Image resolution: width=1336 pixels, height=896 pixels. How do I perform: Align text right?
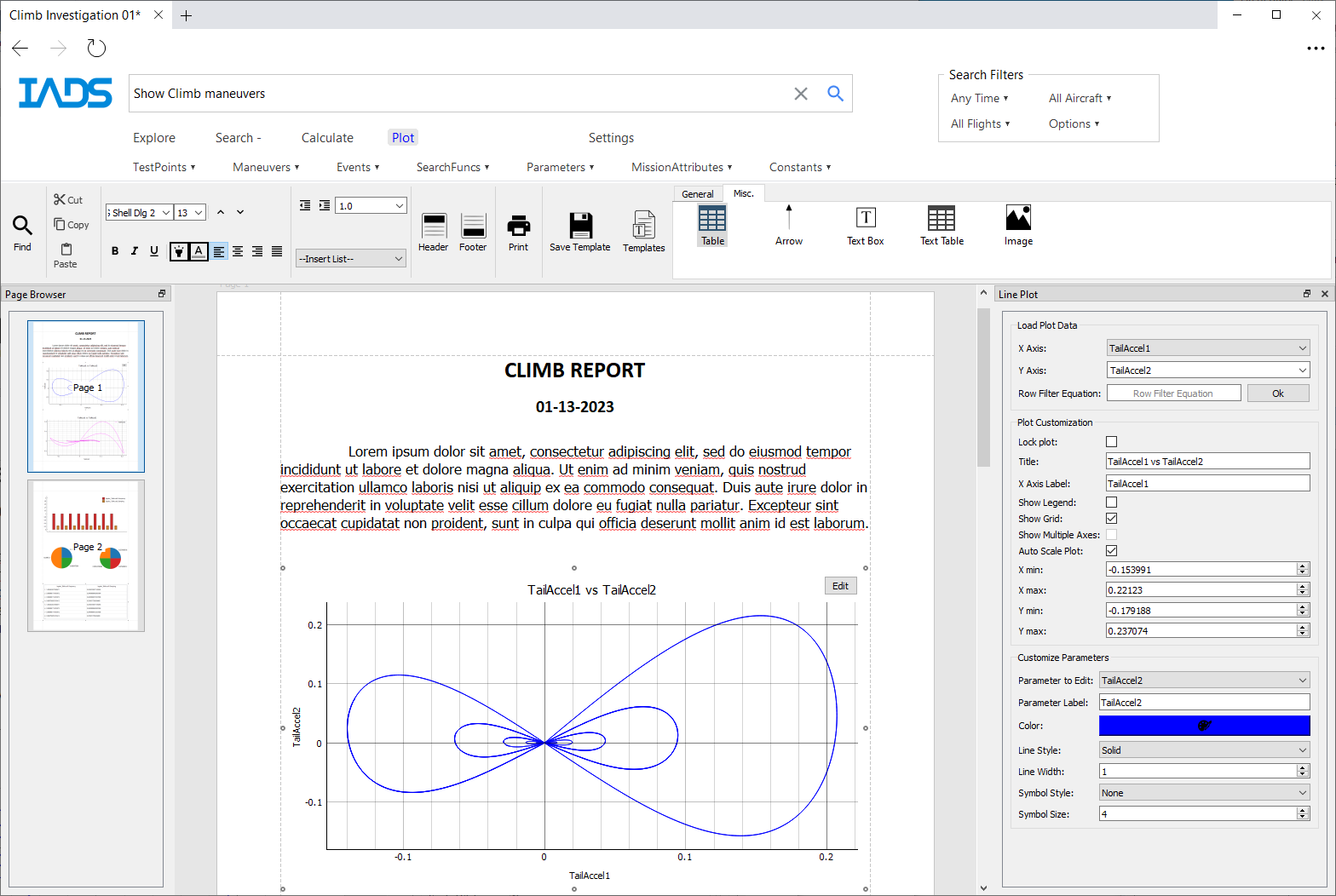[x=257, y=251]
